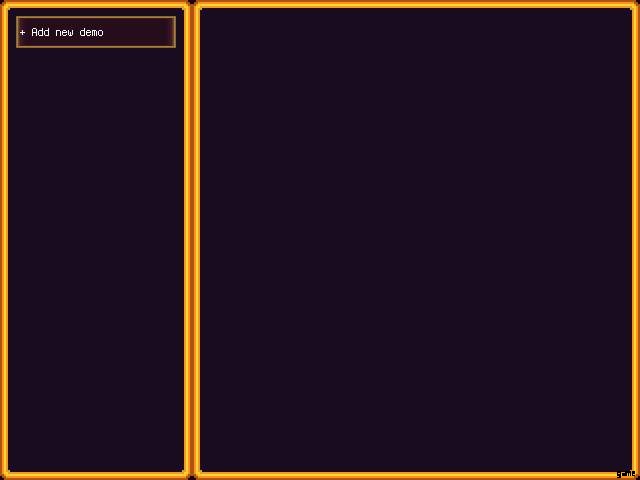640x480 pixels.
Task: Click the blank space right of "demo" in the button
Action: [x=140, y=33]
